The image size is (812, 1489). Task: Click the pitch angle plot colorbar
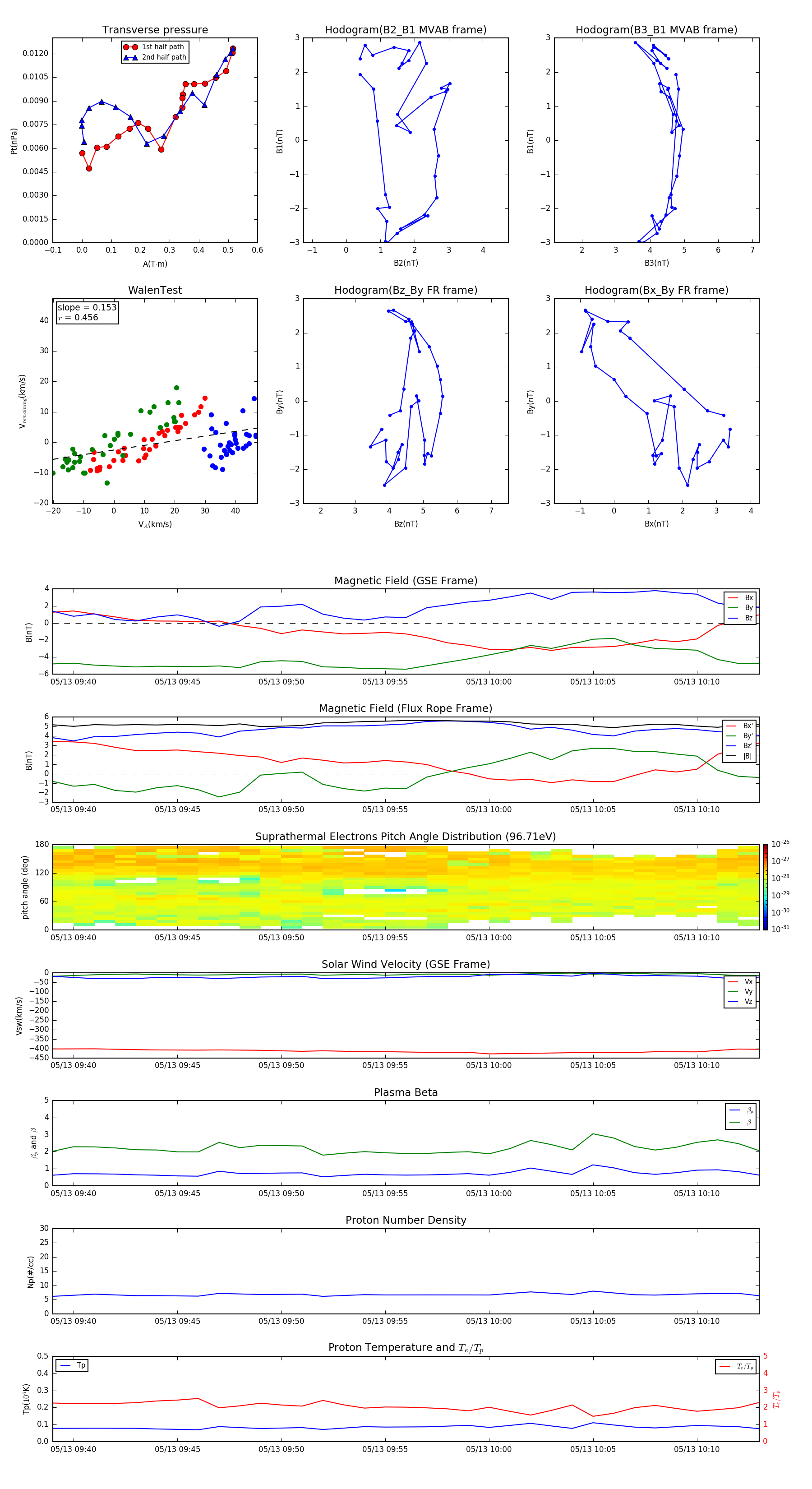click(765, 887)
